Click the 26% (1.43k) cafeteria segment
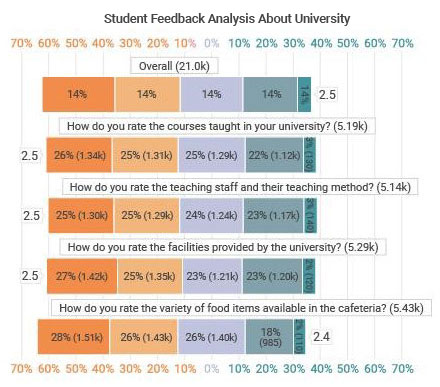Image resolution: width=440 pixels, height=387 pixels. [144, 337]
